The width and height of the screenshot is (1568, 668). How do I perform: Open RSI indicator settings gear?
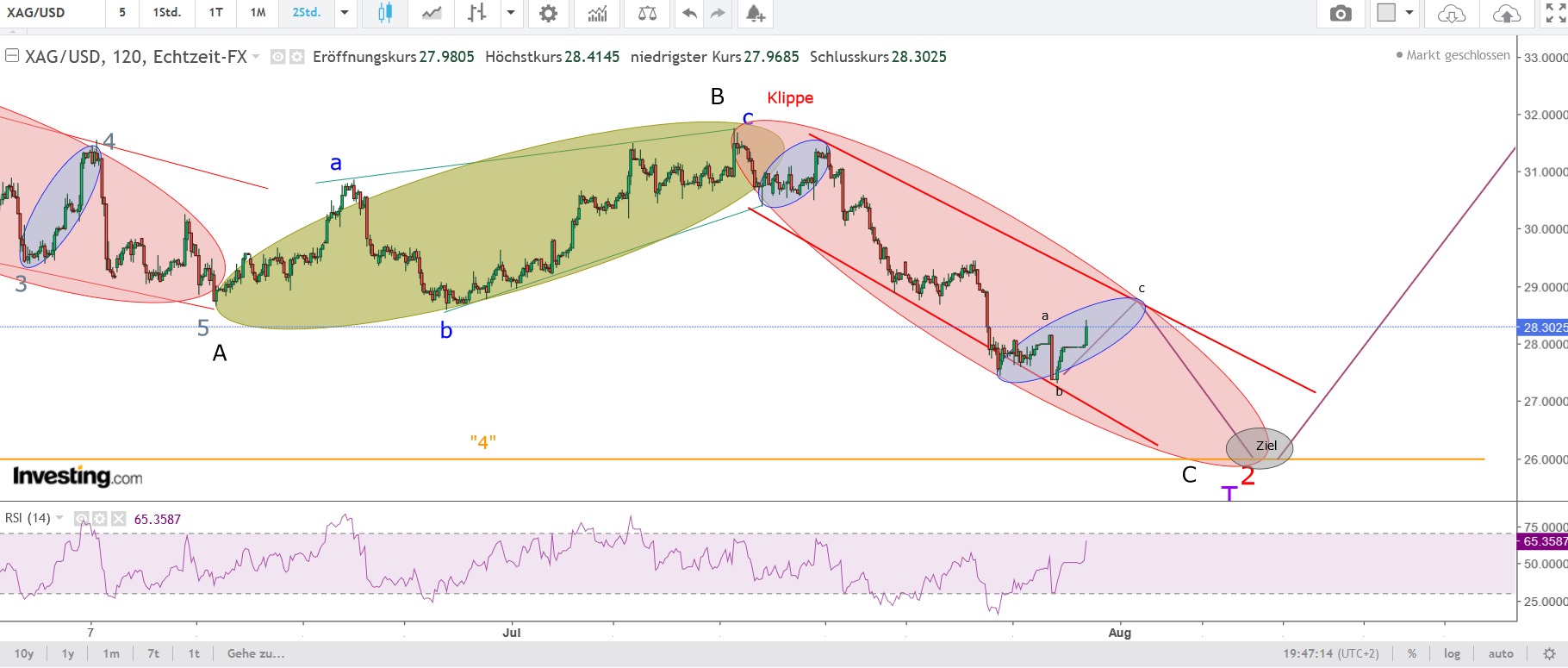(100, 519)
